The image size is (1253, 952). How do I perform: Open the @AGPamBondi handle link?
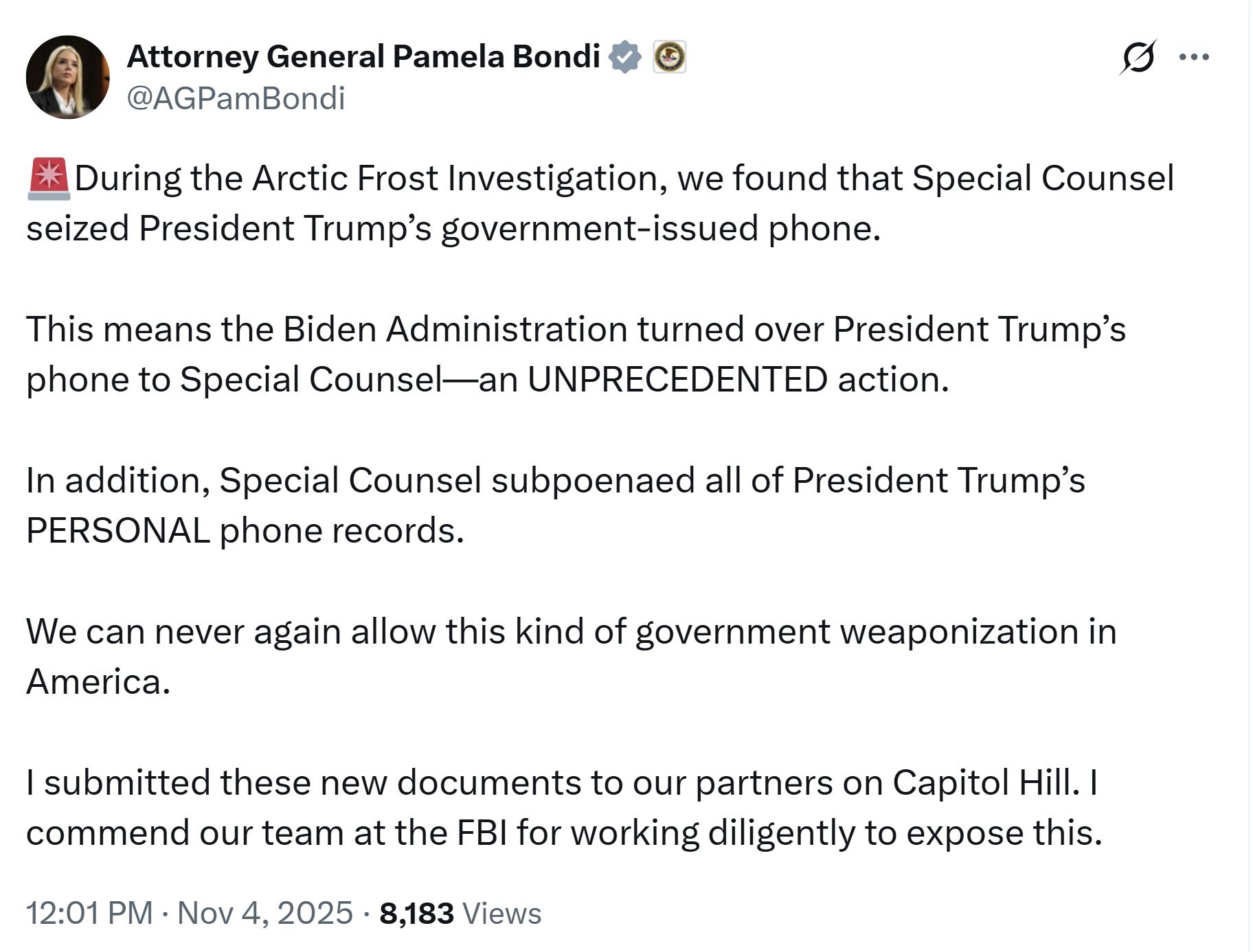[x=236, y=98]
